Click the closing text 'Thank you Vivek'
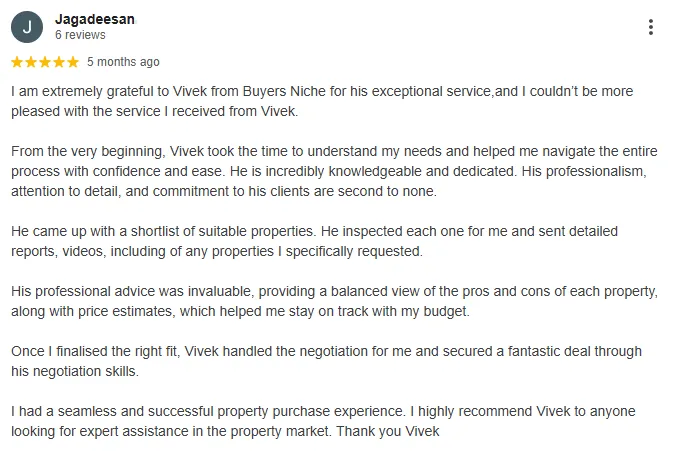Image resolution: width=680 pixels, height=451 pixels. point(388,431)
